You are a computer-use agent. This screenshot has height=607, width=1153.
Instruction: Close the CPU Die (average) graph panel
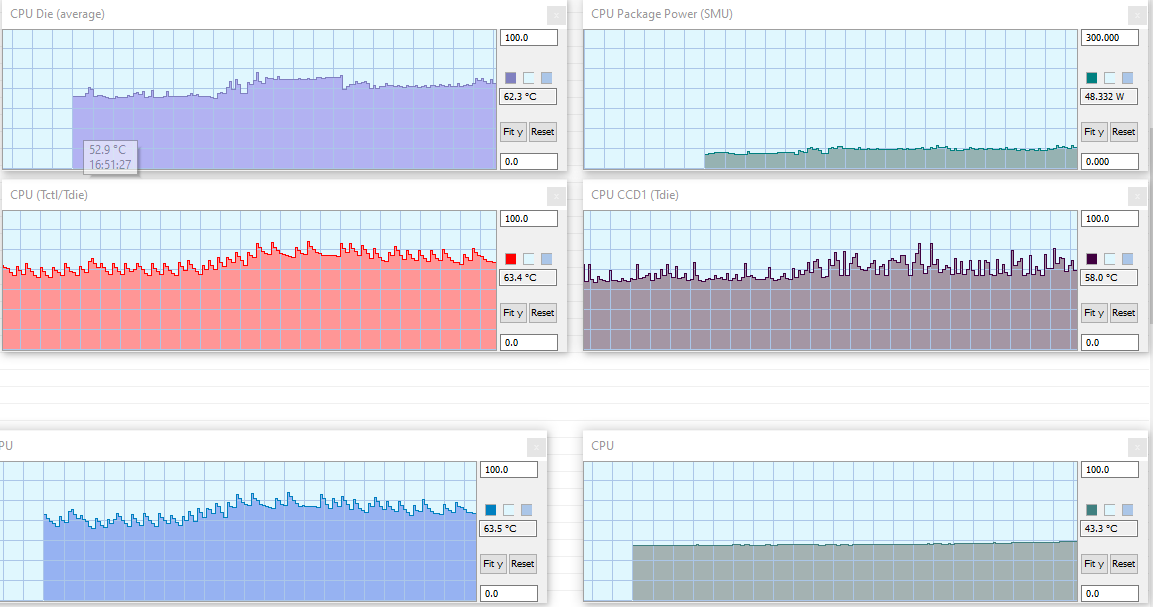557,15
